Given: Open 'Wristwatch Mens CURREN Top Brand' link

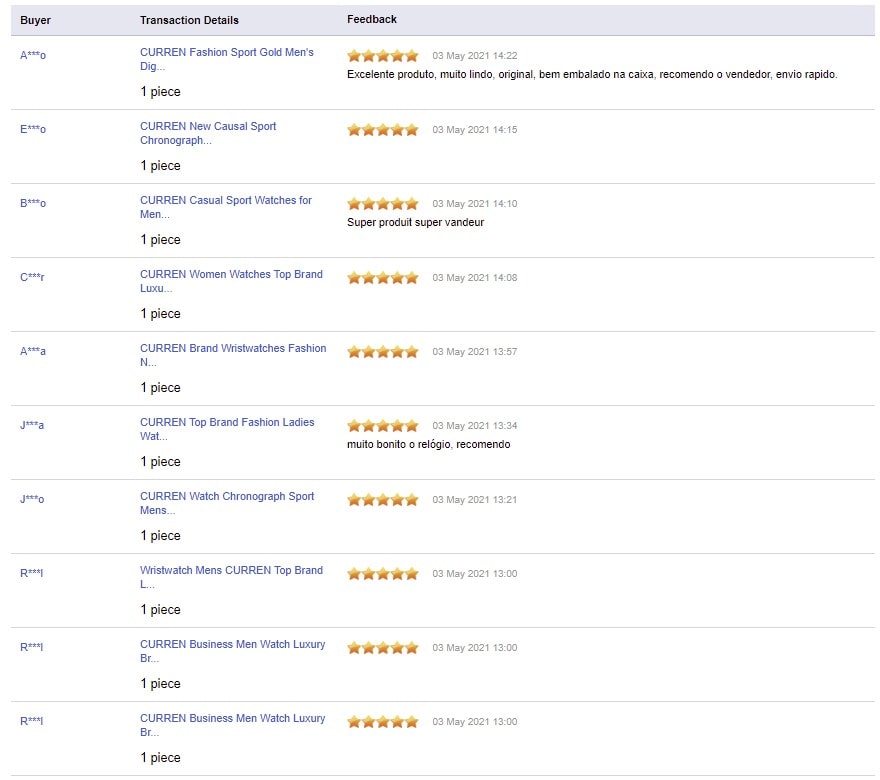Looking at the screenshot, I should pos(231,571).
